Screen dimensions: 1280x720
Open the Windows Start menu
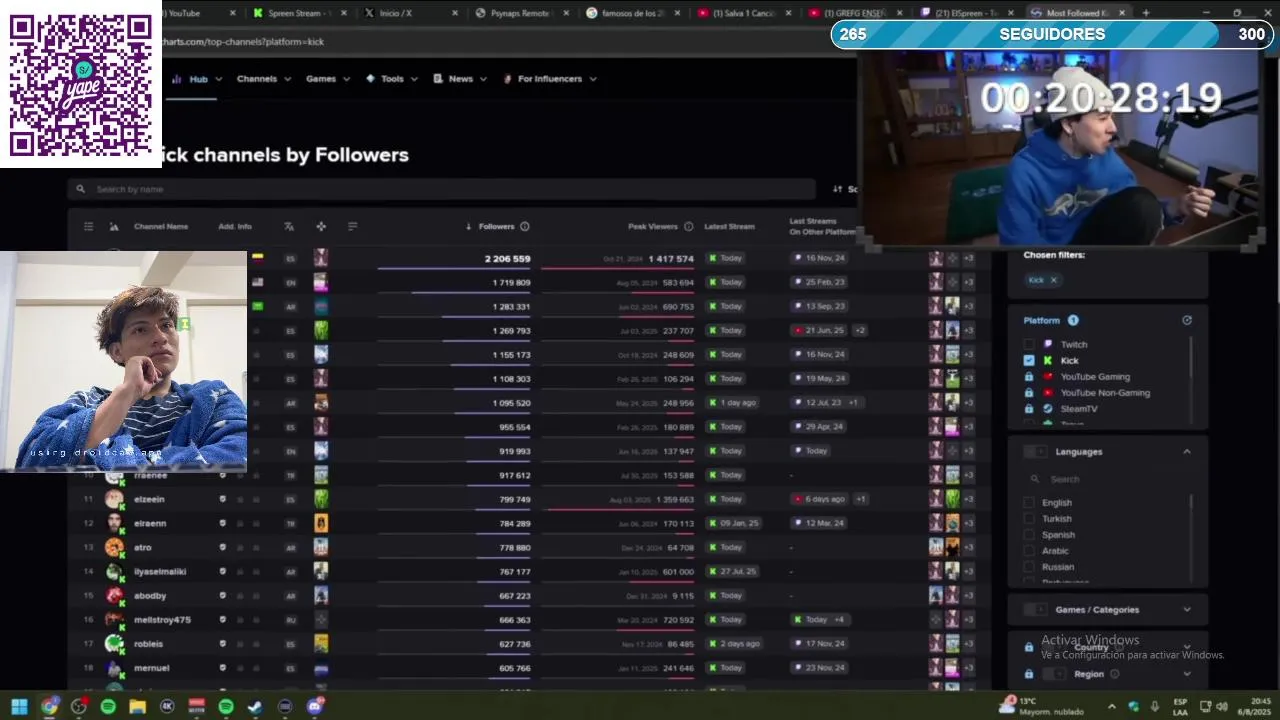19,706
